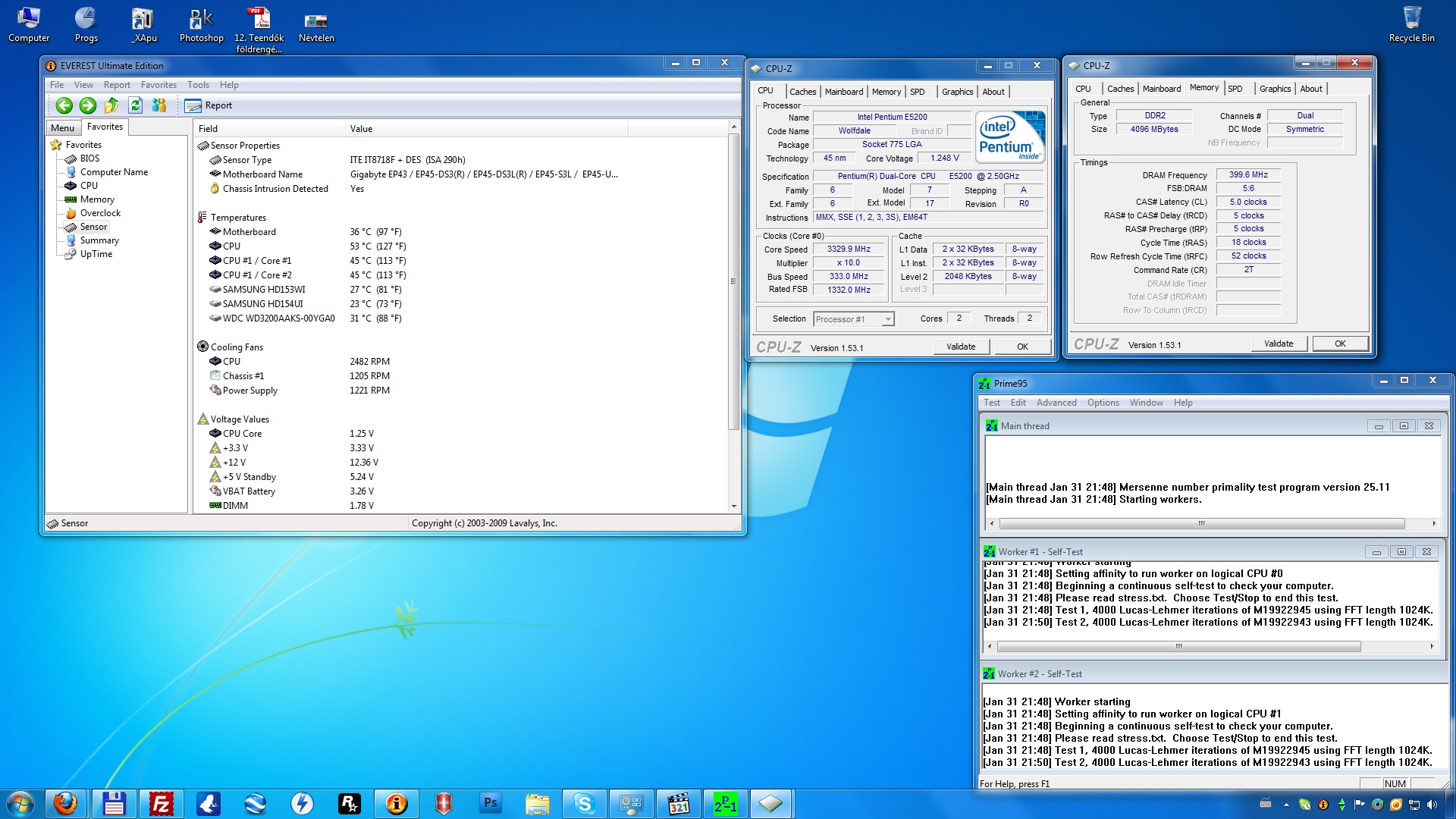Open the Favorites menu in EVEREST
1456x819 pixels.
[x=158, y=85]
